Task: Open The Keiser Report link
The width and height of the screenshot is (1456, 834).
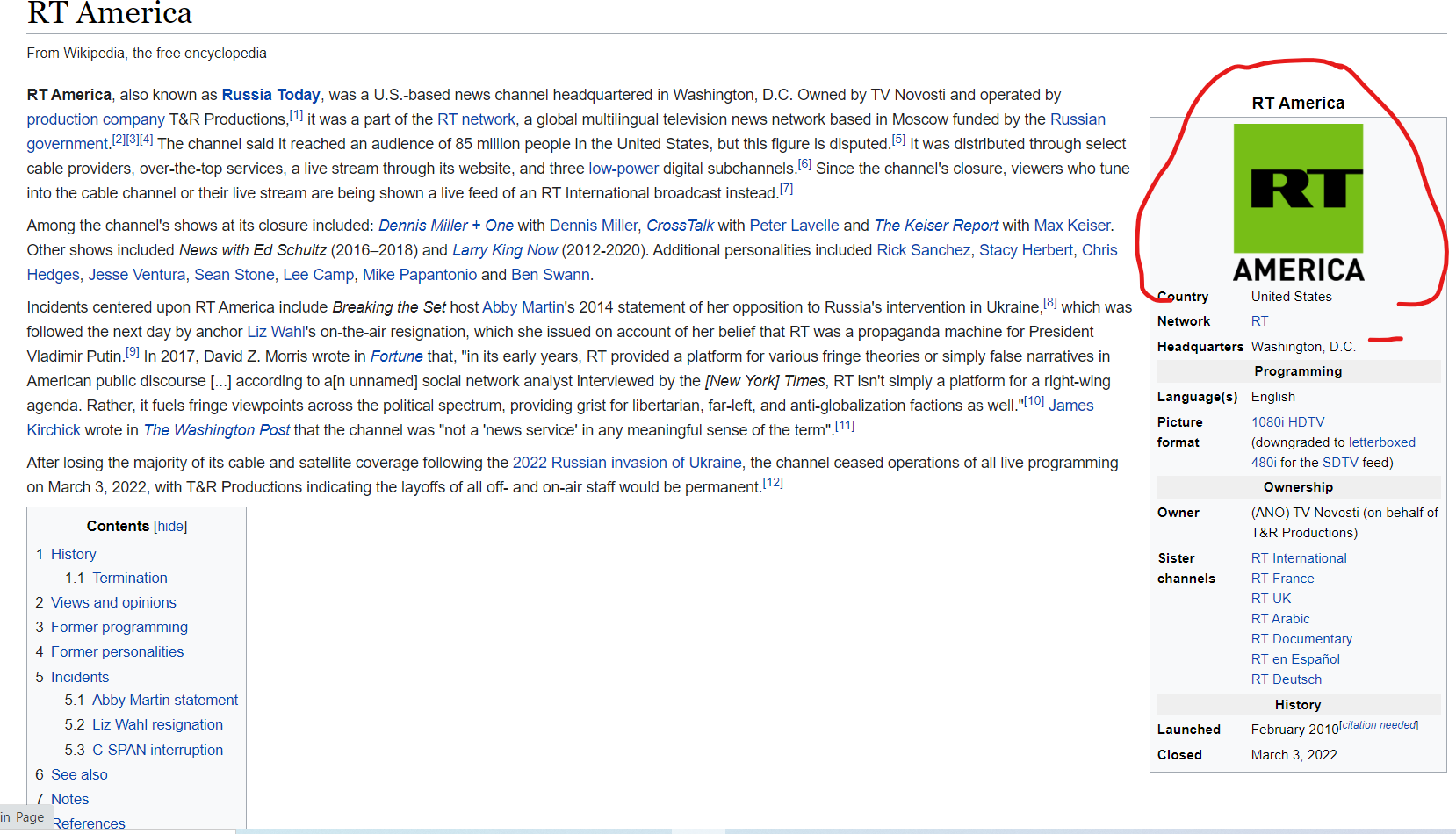Action: click(x=936, y=226)
